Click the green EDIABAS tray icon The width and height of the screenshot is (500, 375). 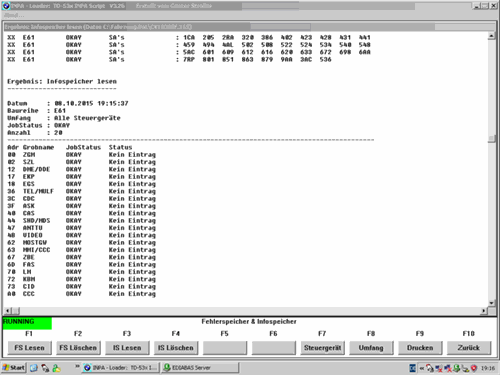456,368
